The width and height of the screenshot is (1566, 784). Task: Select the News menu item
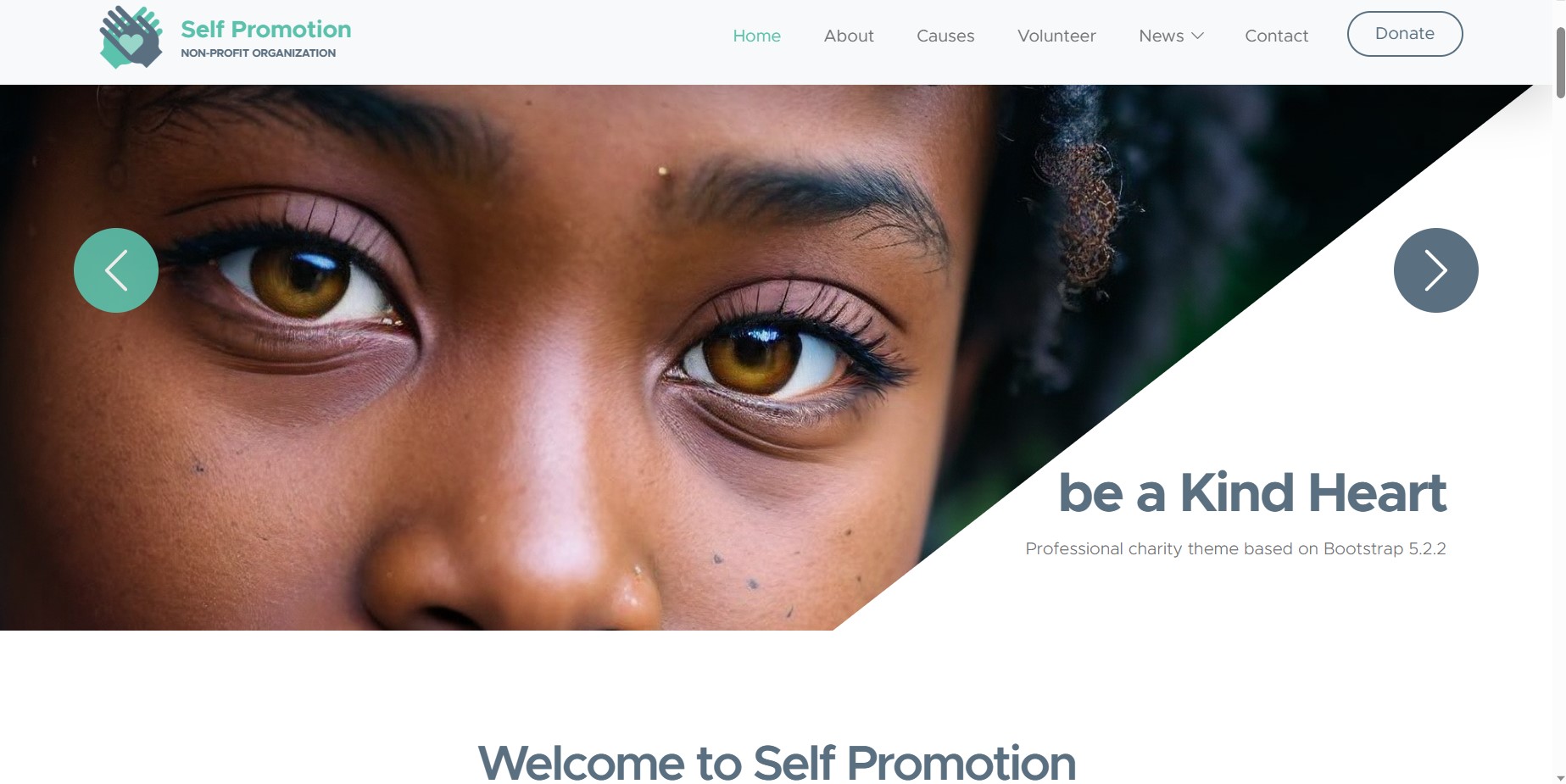tap(1162, 36)
